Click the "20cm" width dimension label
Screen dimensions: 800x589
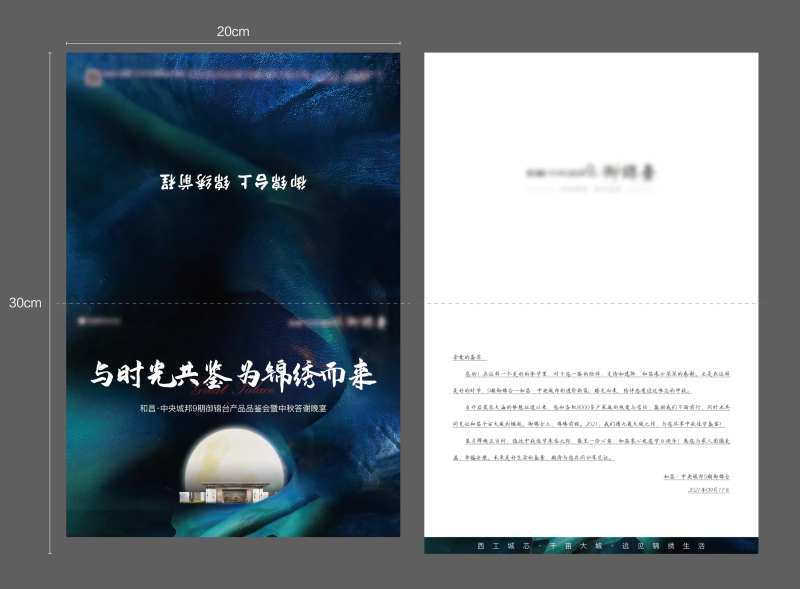coord(233,32)
